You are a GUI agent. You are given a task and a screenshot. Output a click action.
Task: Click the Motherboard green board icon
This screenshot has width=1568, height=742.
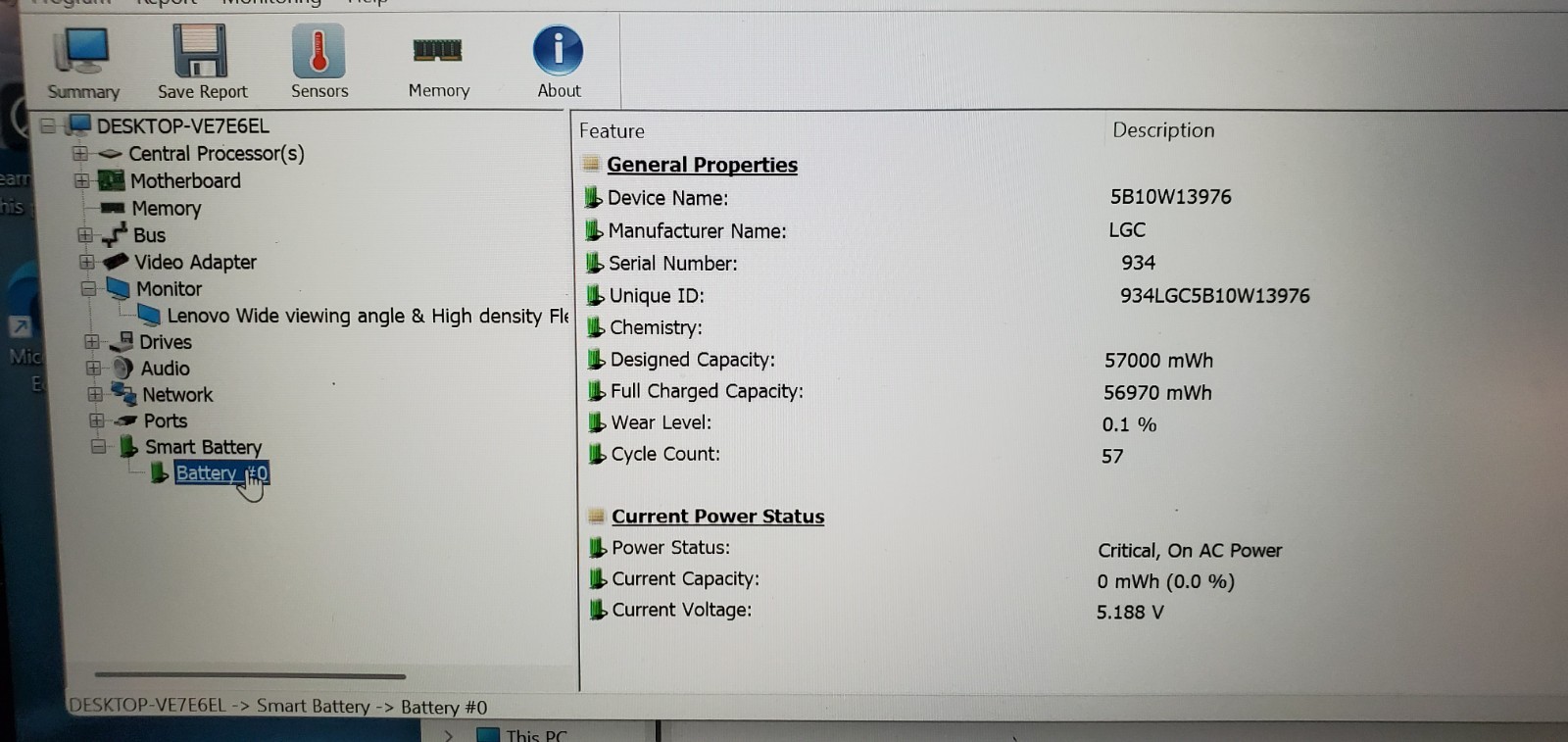[x=112, y=180]
